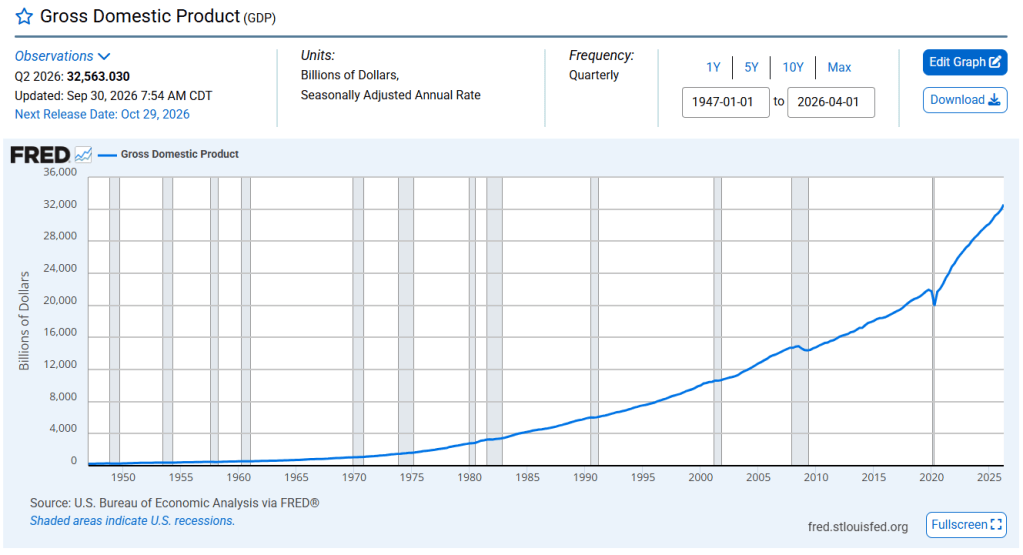Click the 2020 recession shaded bar
Screen dimensions: 1023x555
[x=934, y=320]
